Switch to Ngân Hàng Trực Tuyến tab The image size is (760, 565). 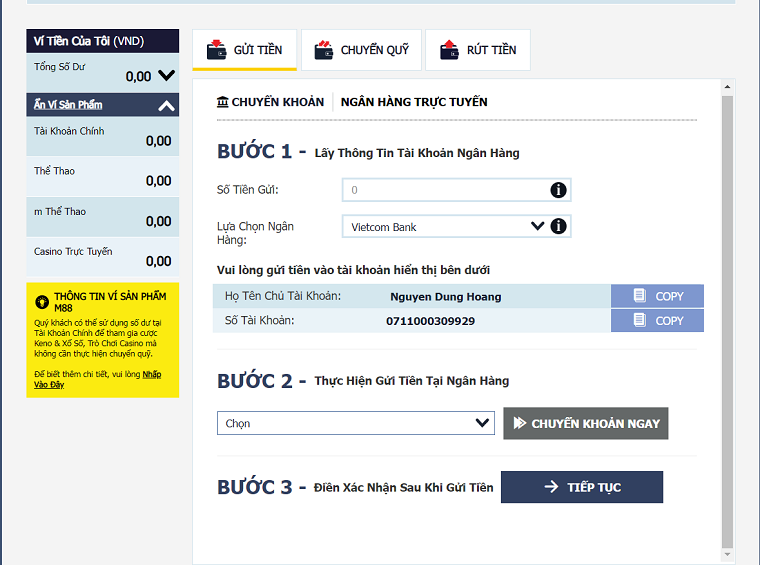click(x=414, y=102)
